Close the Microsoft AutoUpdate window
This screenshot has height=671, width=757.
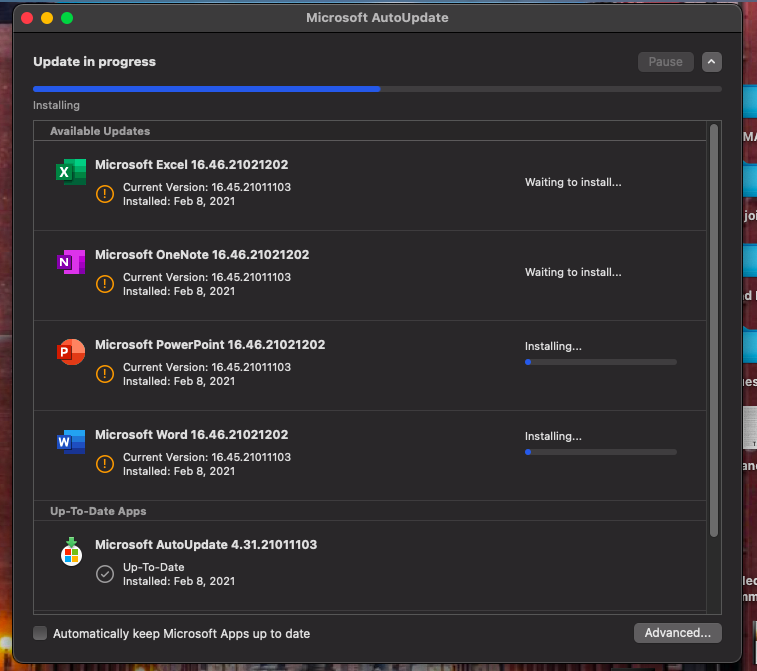pyautogui.click(x=27, y=18)
